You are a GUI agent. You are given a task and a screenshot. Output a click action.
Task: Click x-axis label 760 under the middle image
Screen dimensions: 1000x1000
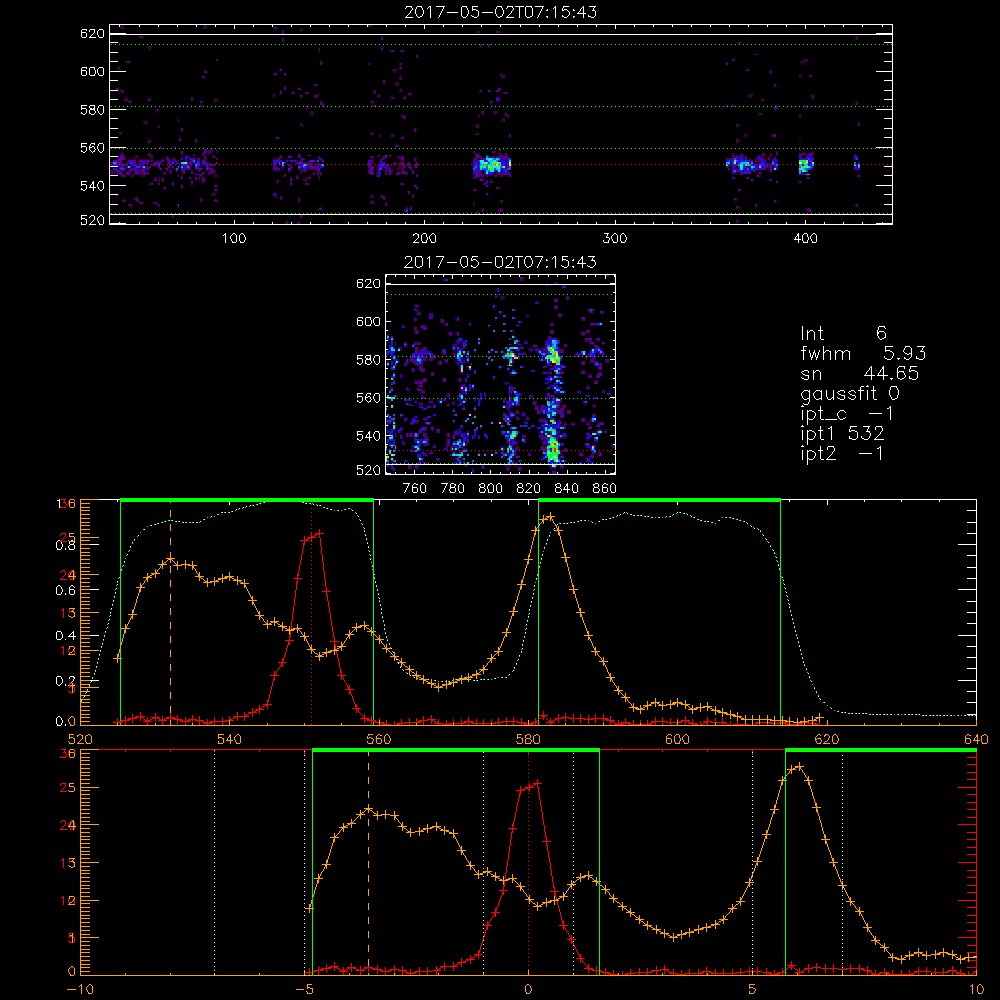[415, 489]
